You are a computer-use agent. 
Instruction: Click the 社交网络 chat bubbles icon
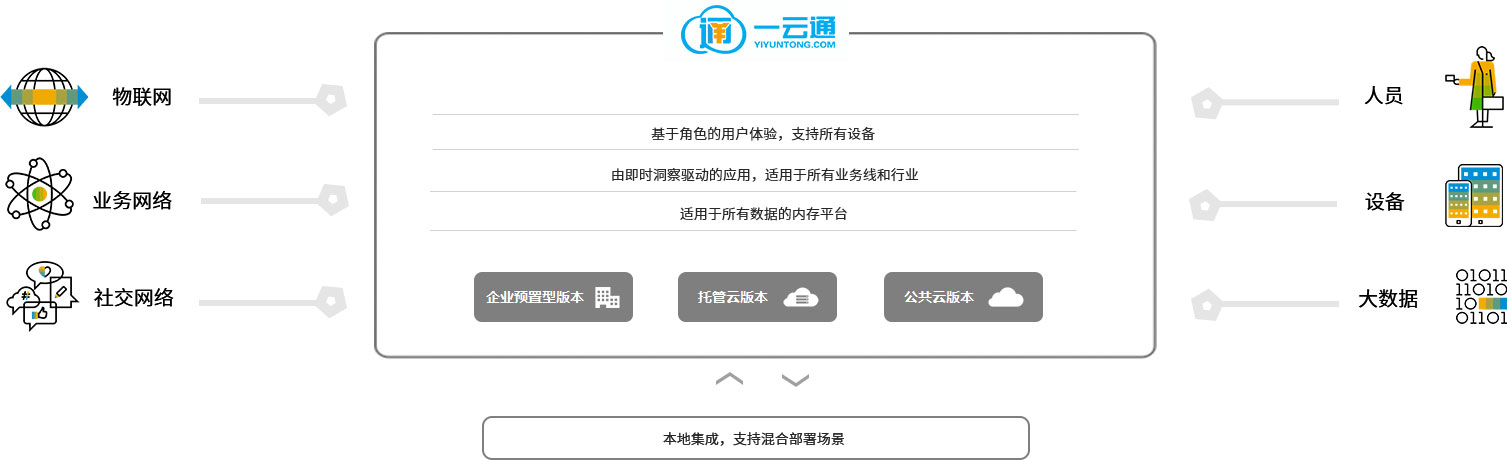click(42, 296)
